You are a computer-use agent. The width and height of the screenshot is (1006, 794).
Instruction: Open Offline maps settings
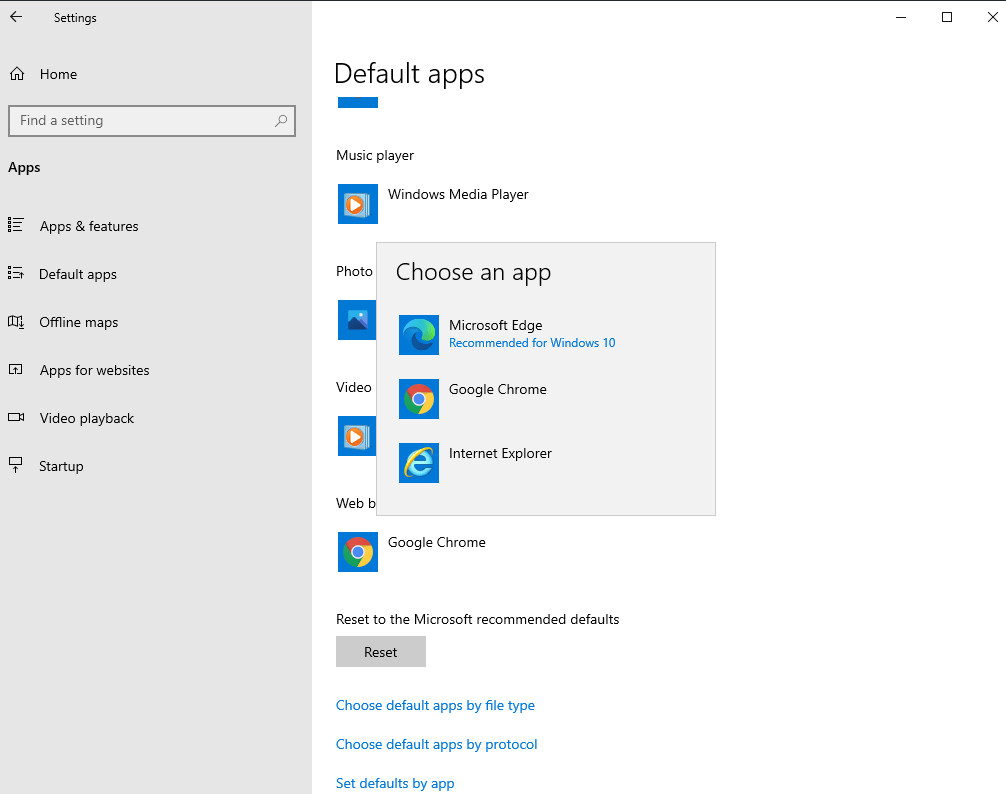(78, 323)
